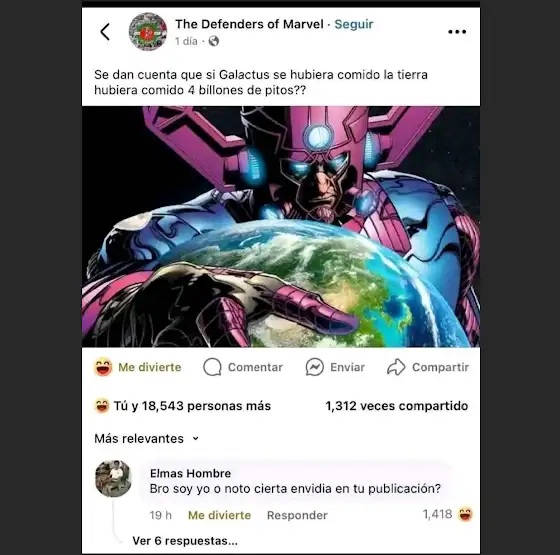Open the three-dot post options menu

click(457, 32)
